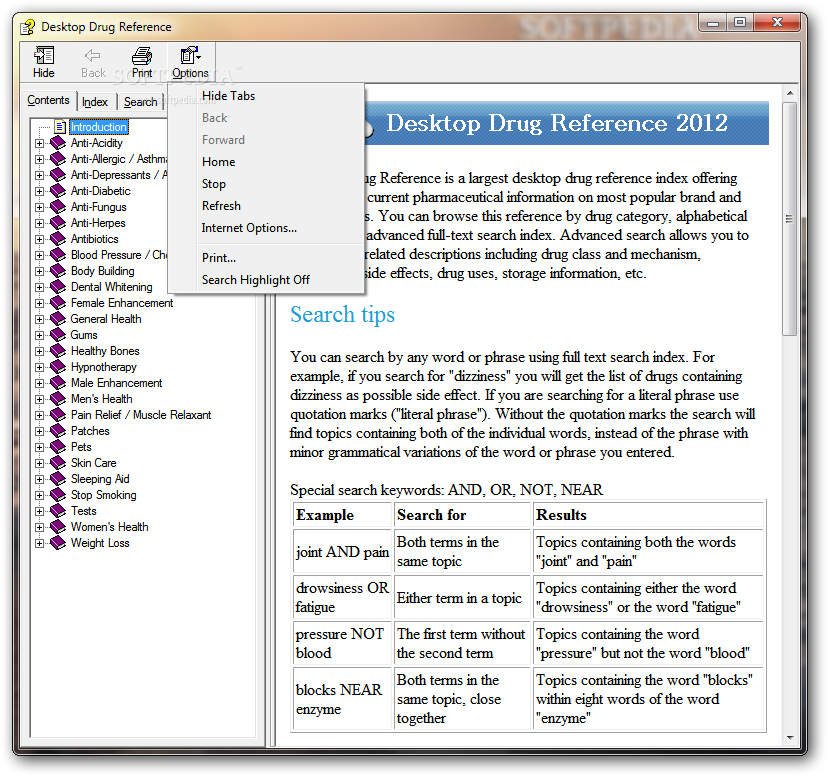Click the Hypnotherapy book icon
The image size is (828, 776).
point(58,367)
